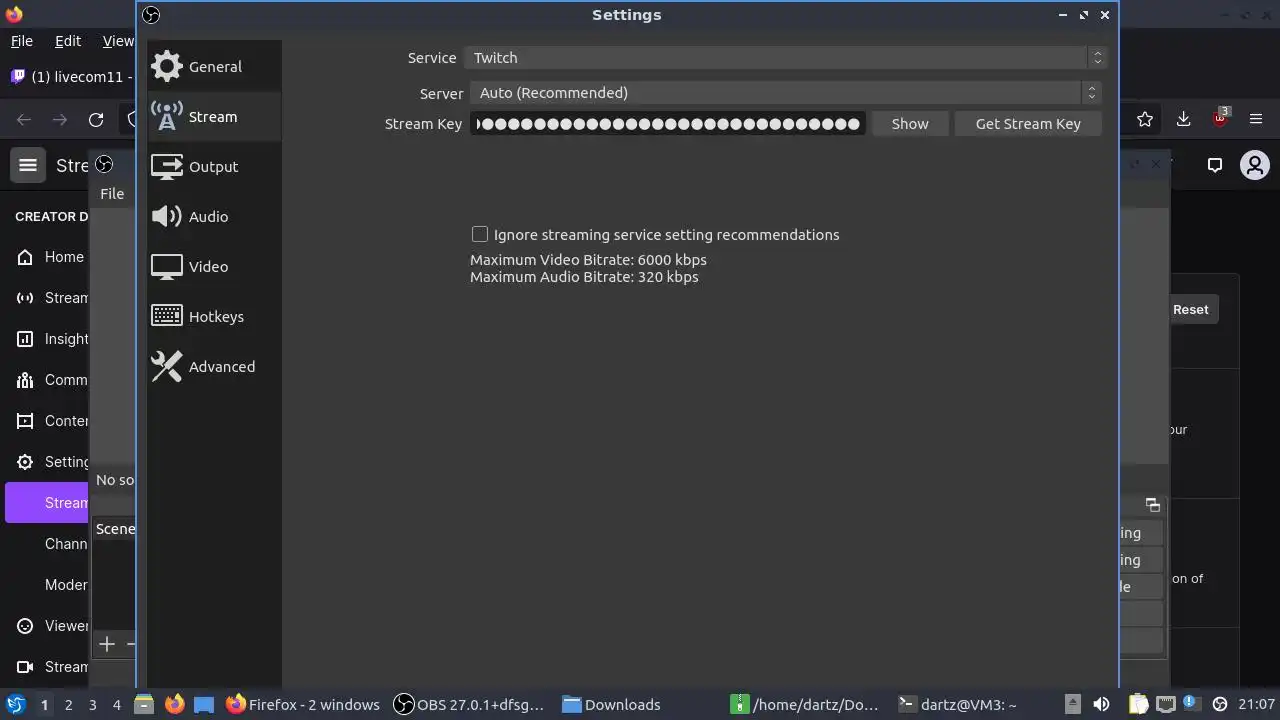Switch to the dartz@VM3 terminal taskbar entry
Viewport: 1280px width, 720px height.
coord(957,704)
